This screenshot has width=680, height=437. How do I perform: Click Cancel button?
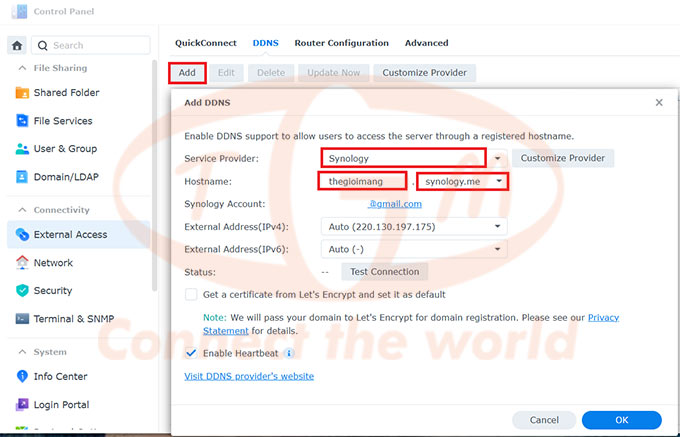[544, 420]
